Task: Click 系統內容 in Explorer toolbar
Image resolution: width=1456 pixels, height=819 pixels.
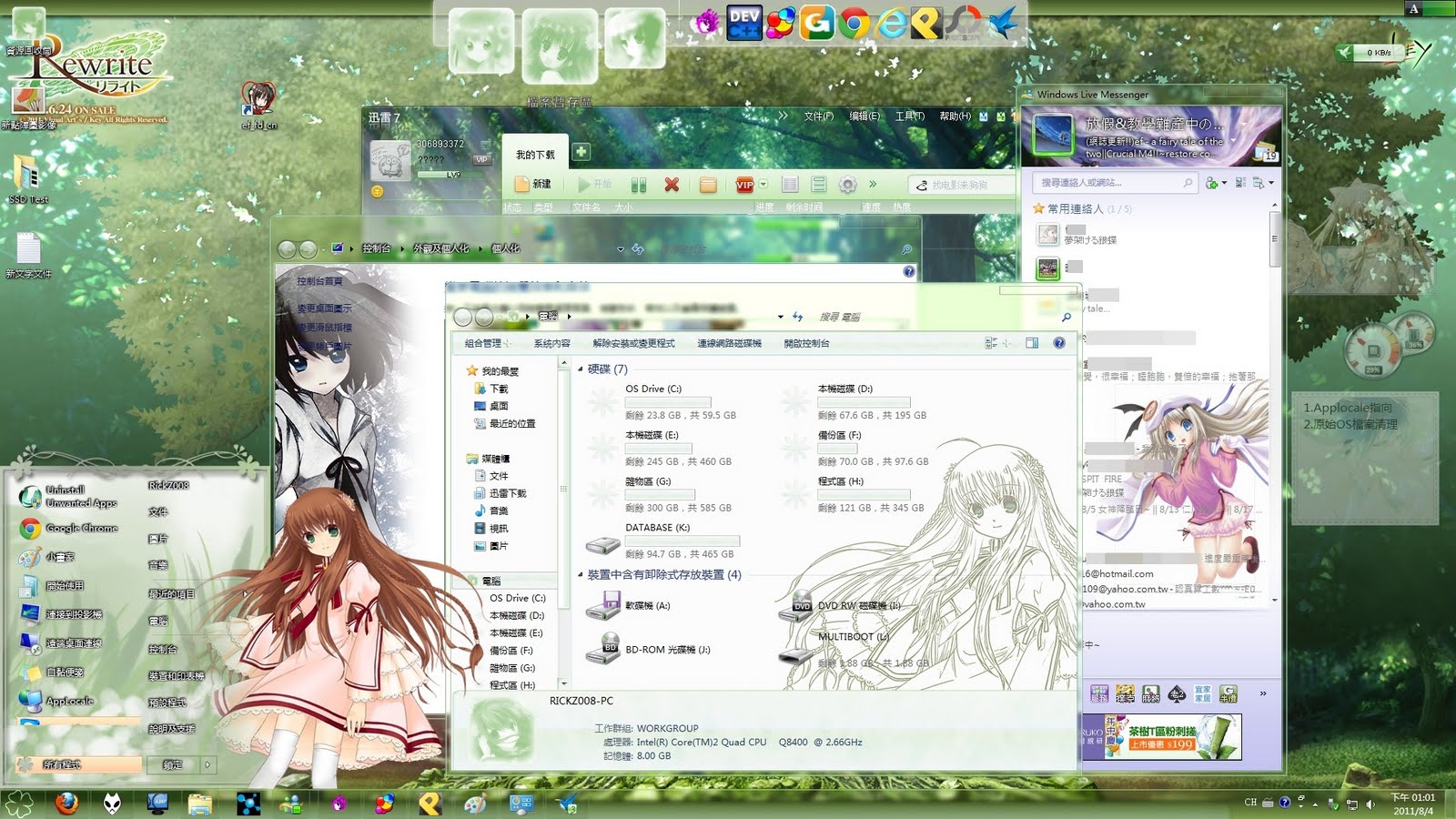Action: coord(552,344)
